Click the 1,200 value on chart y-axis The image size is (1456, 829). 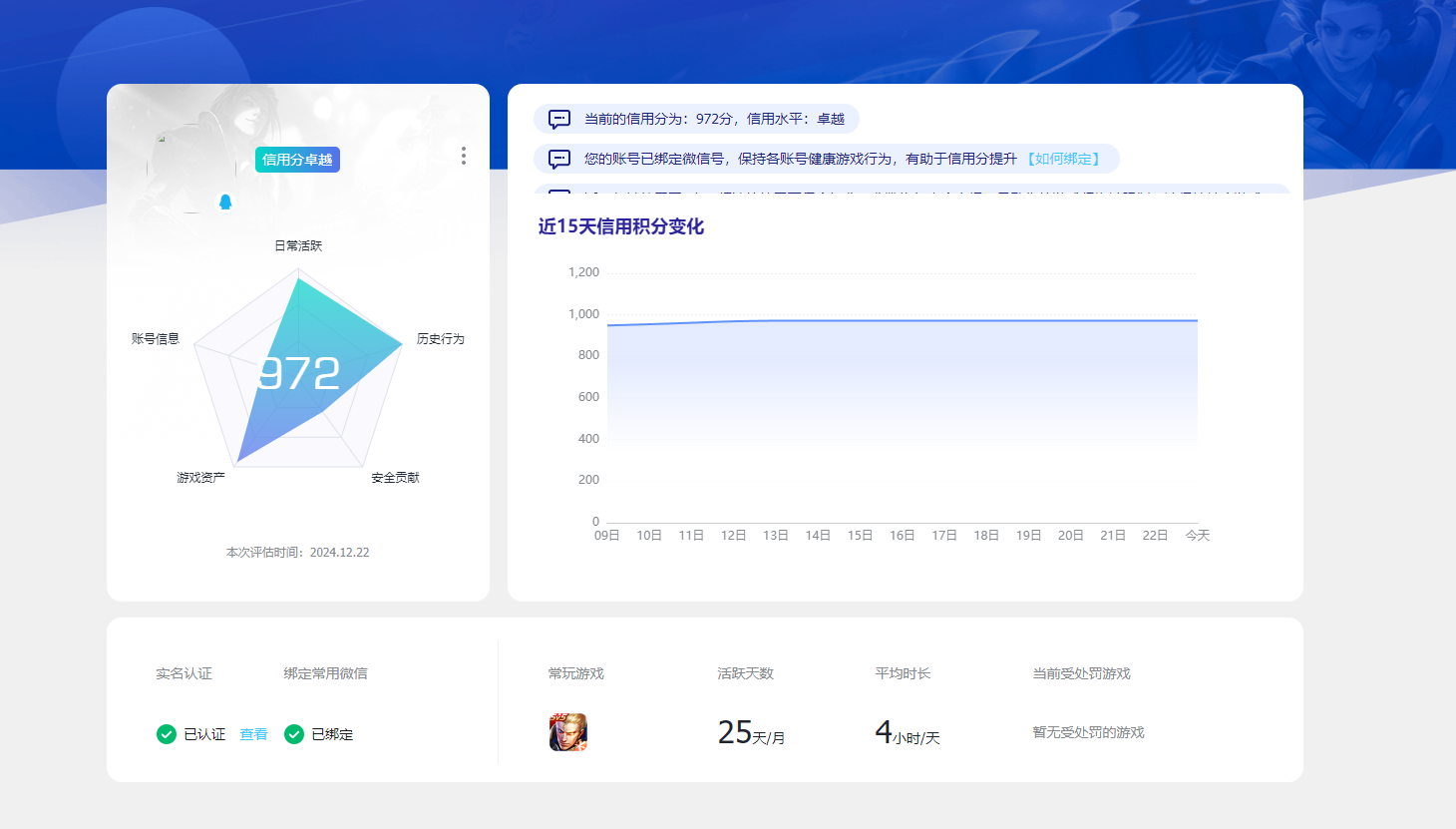pos(583,272)
